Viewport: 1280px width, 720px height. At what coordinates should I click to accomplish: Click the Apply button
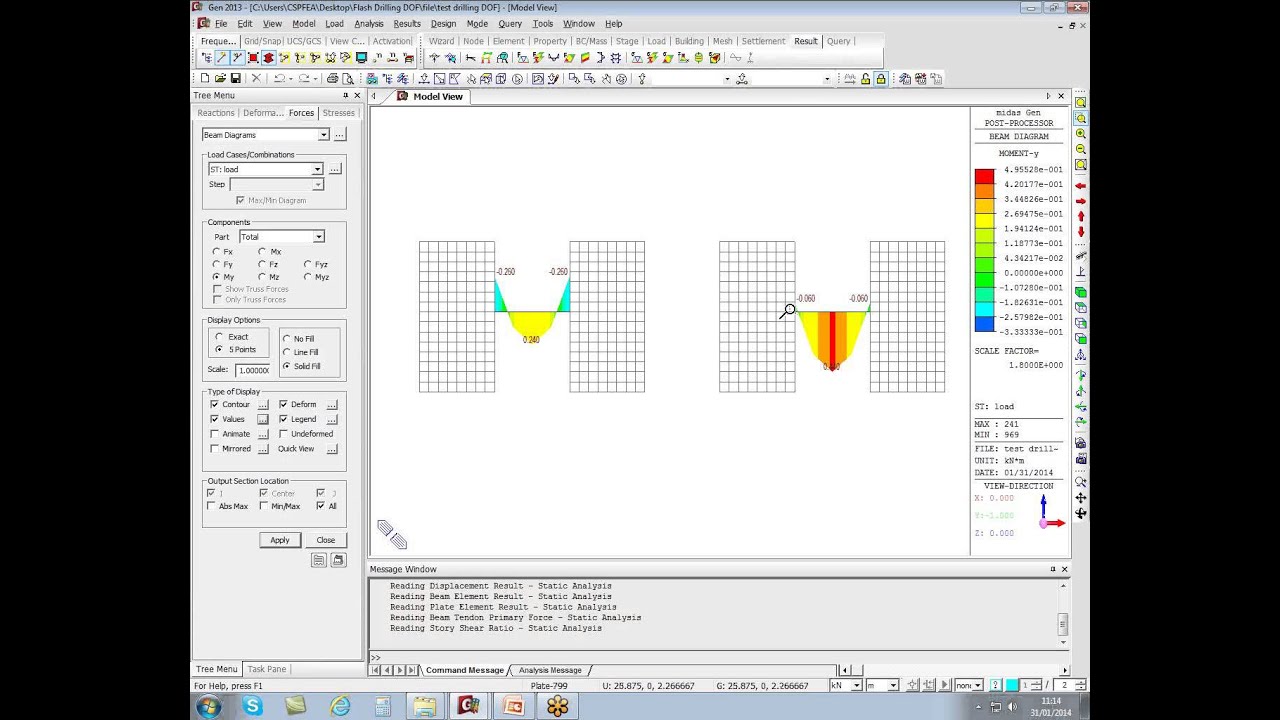pos(280,540)
